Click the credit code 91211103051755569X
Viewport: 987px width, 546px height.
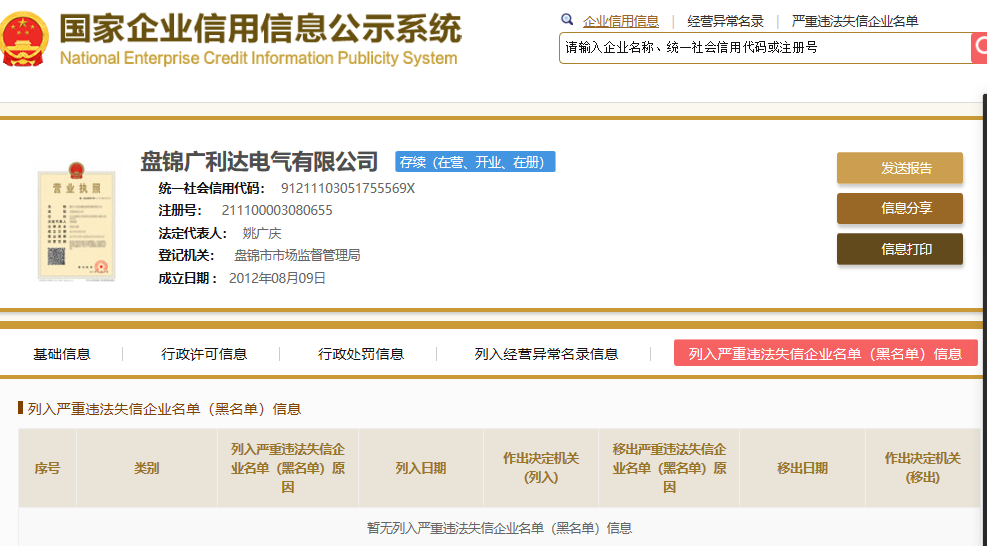tap(348, 188)
